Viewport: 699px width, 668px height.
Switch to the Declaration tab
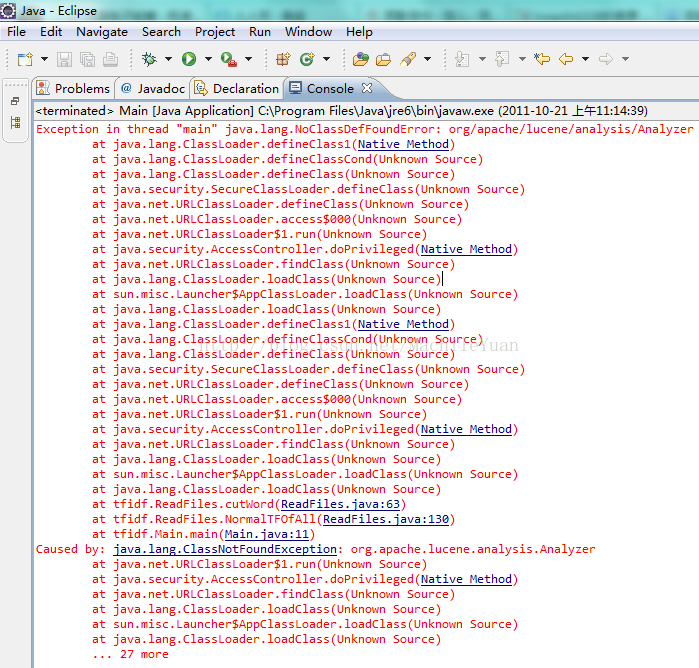(x=237, y=88)
